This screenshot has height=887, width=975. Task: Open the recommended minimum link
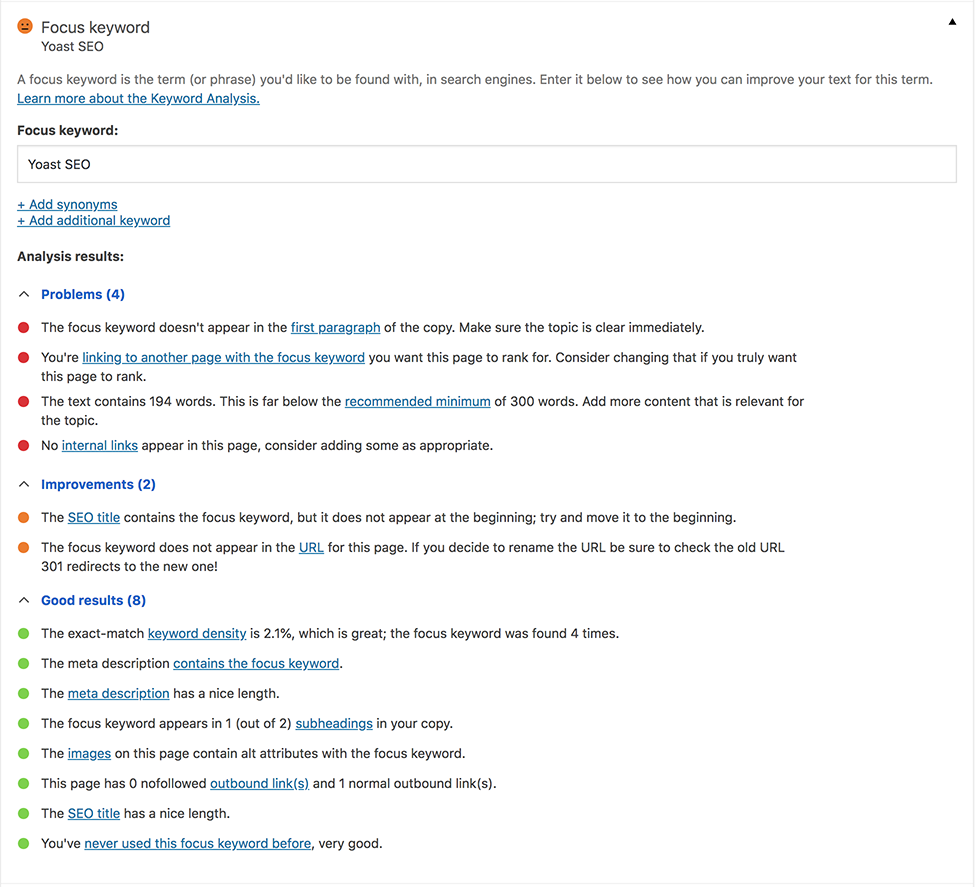[x=417, y=402]
